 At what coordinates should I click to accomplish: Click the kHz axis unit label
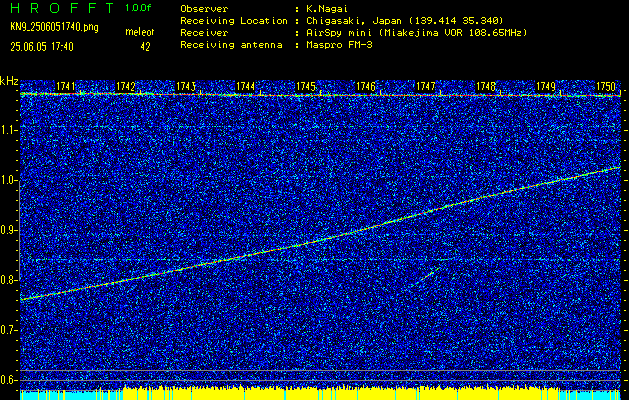pyautogui.click(x=9, y=81)
